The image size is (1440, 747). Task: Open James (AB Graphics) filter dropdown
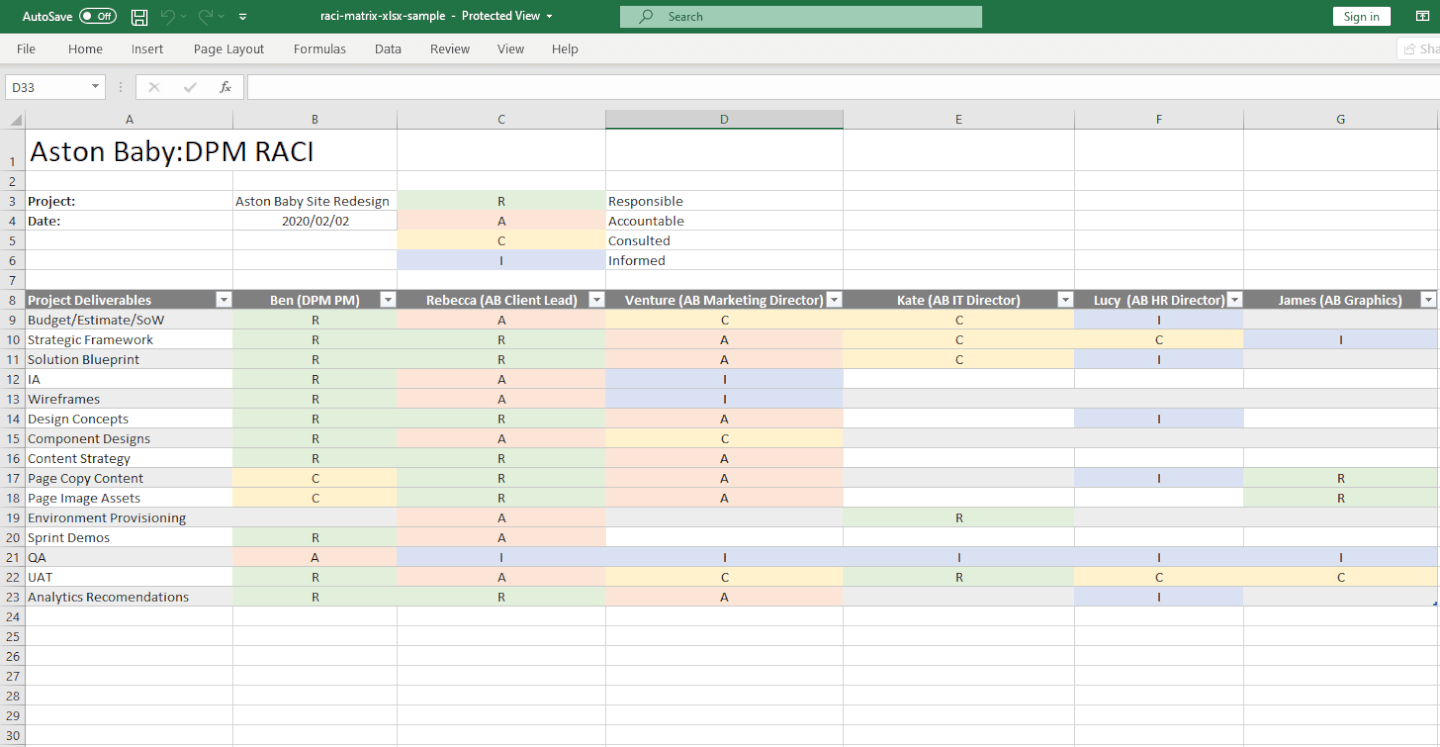[x=1429, y=300]
